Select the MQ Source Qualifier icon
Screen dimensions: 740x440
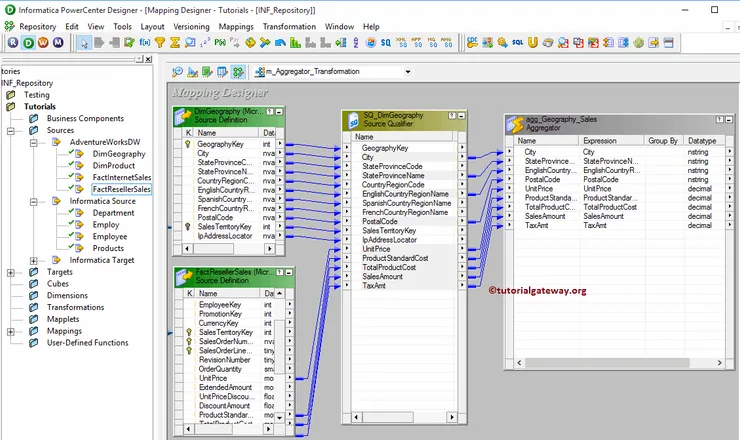432,43
